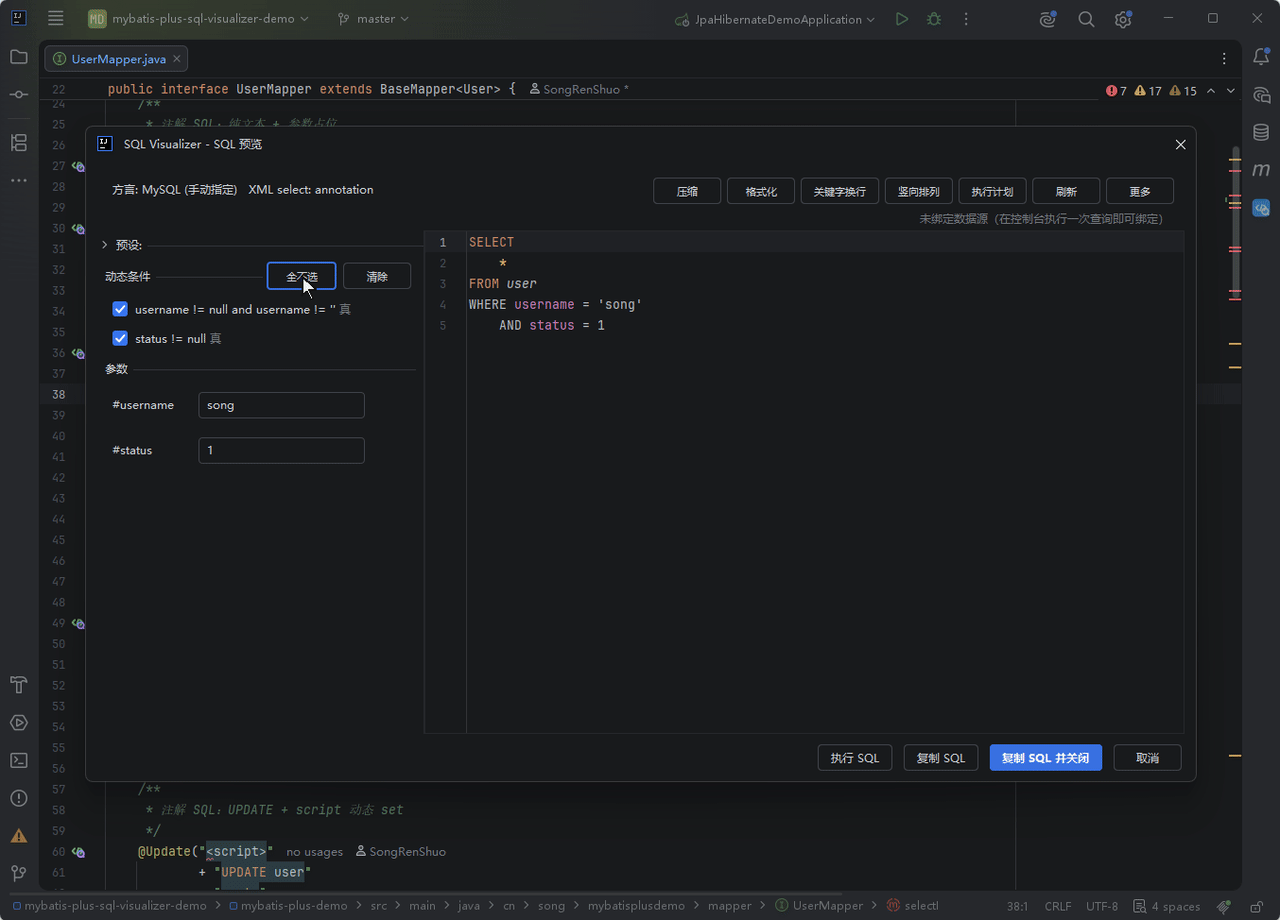Open IDE settings gear icon
The width and height of the screenshot is (1280, 920).
(x=1123, y=19)
